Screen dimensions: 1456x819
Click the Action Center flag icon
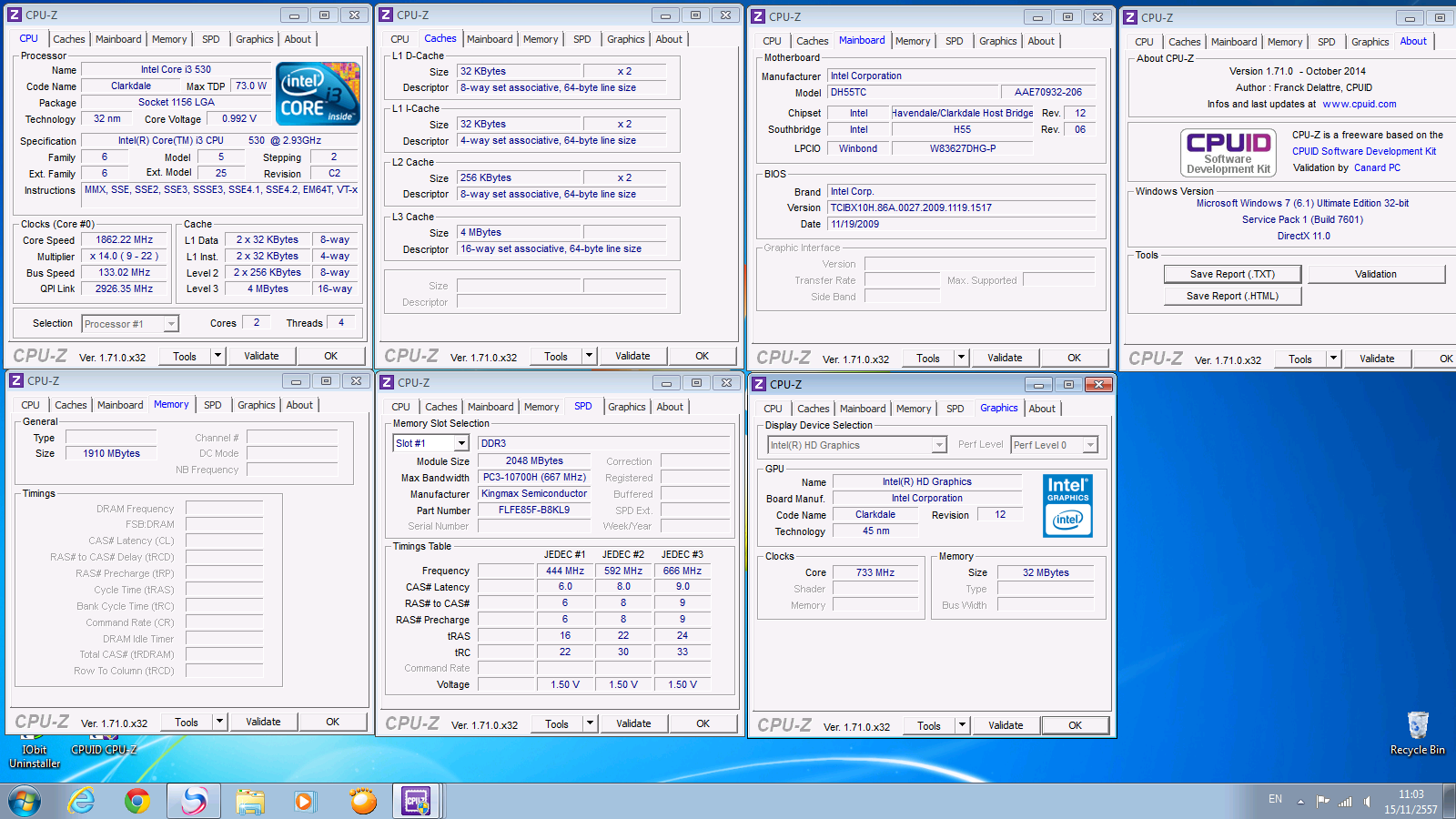pyautogui.click(x=1322, y=802)
